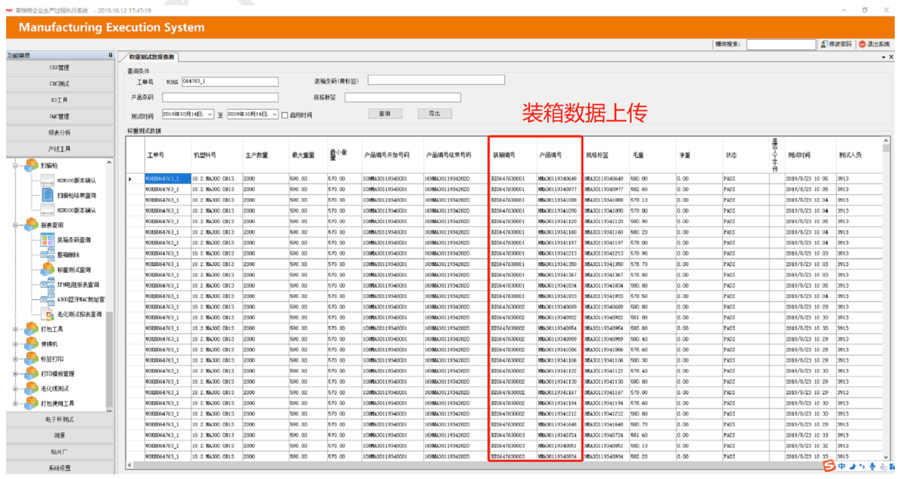Click the Sogou input method tray icon
The height and width of the screenshot is (479, 900).
[x=829, y=466]
